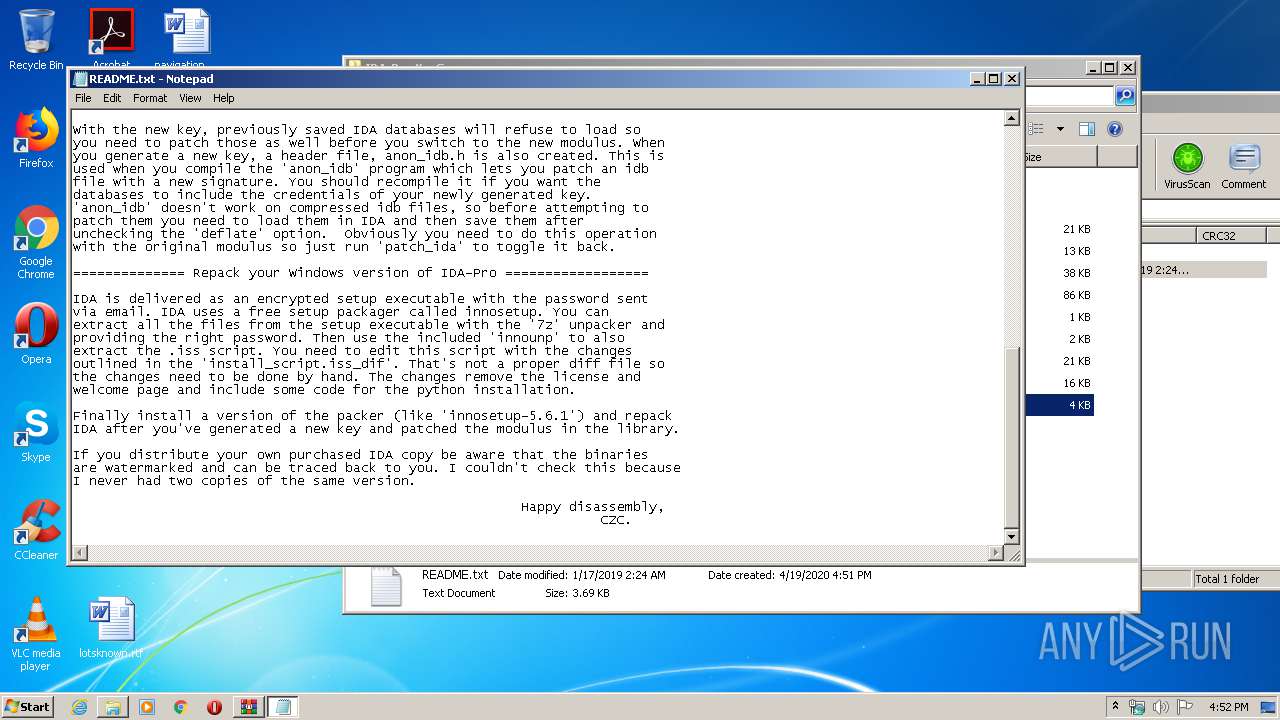Click the Action Center flag tray icon

[x=1185, y=706]
